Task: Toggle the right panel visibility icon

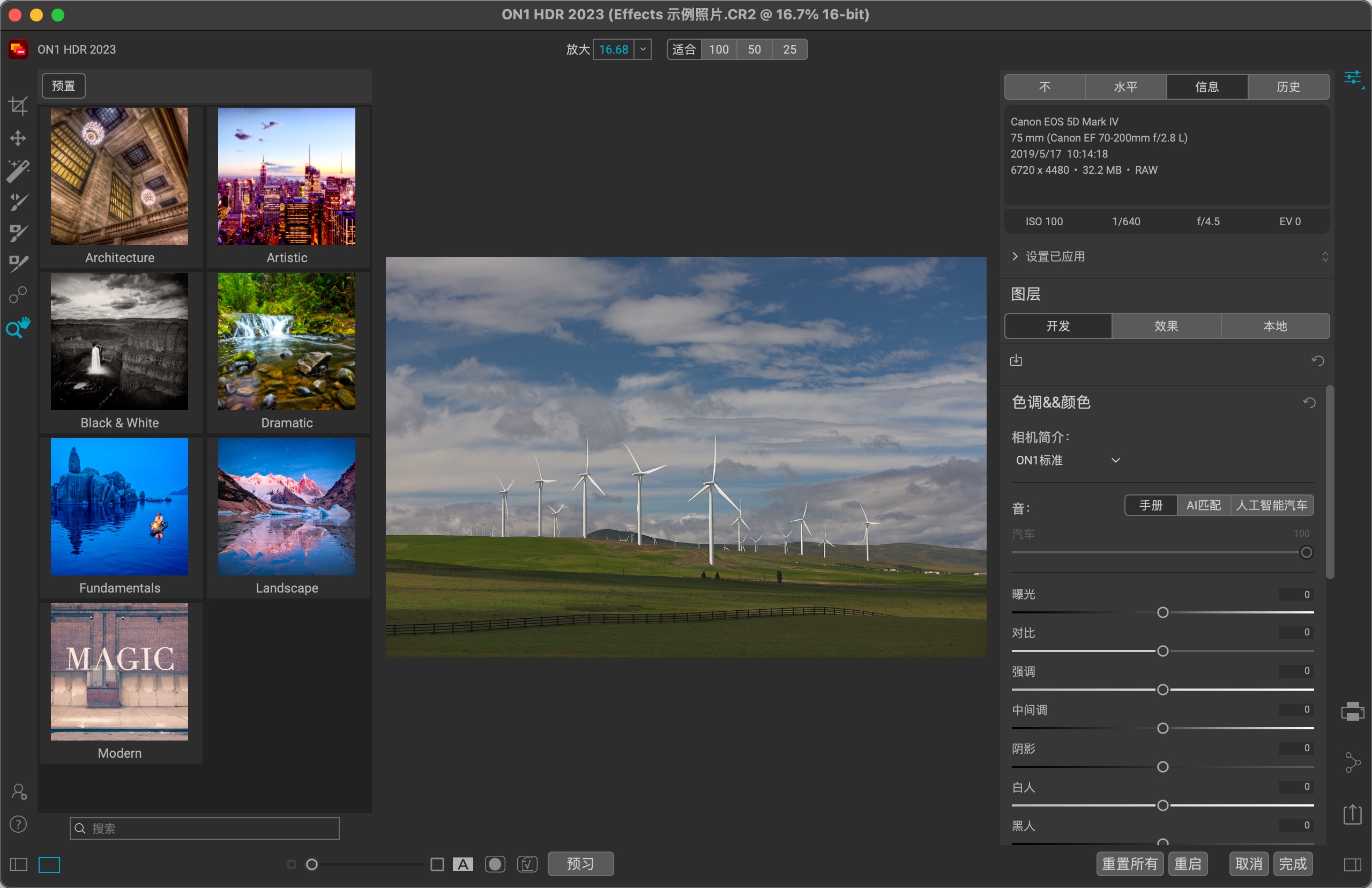Action: coord(1352,865)
